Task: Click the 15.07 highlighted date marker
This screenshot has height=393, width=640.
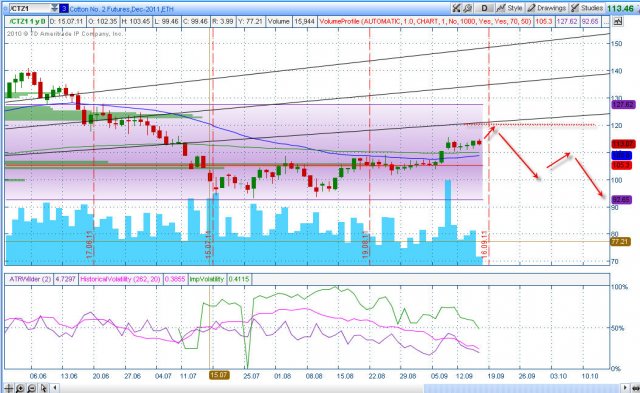Action: (219, 375)
